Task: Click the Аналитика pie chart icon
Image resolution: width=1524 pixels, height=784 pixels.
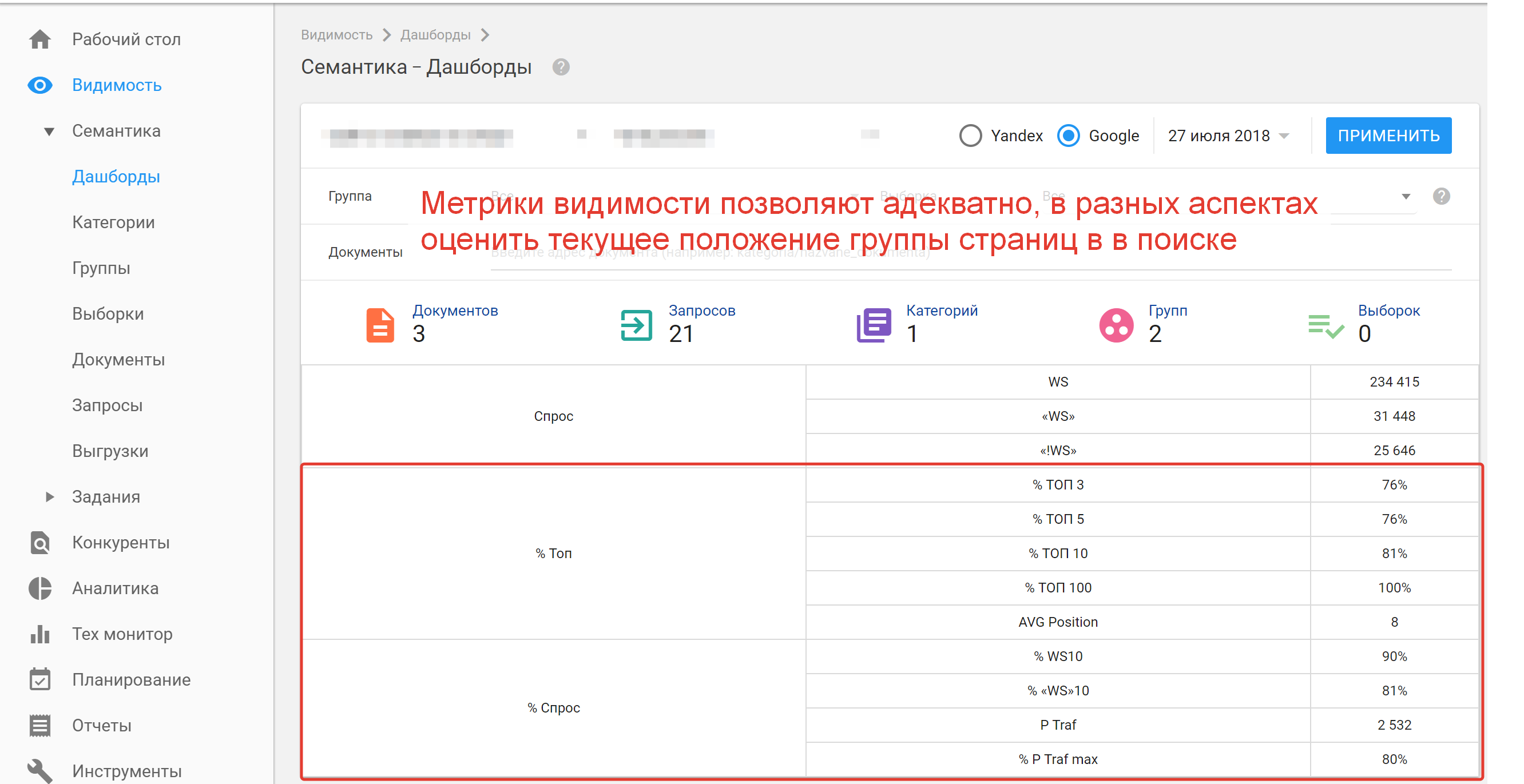Action: 39,588
